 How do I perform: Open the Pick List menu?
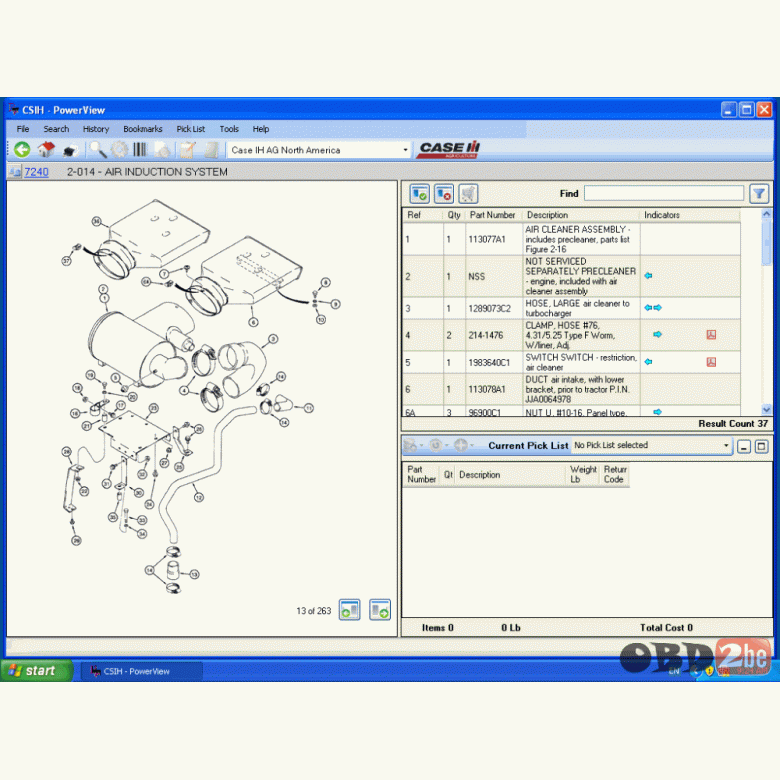191,129
